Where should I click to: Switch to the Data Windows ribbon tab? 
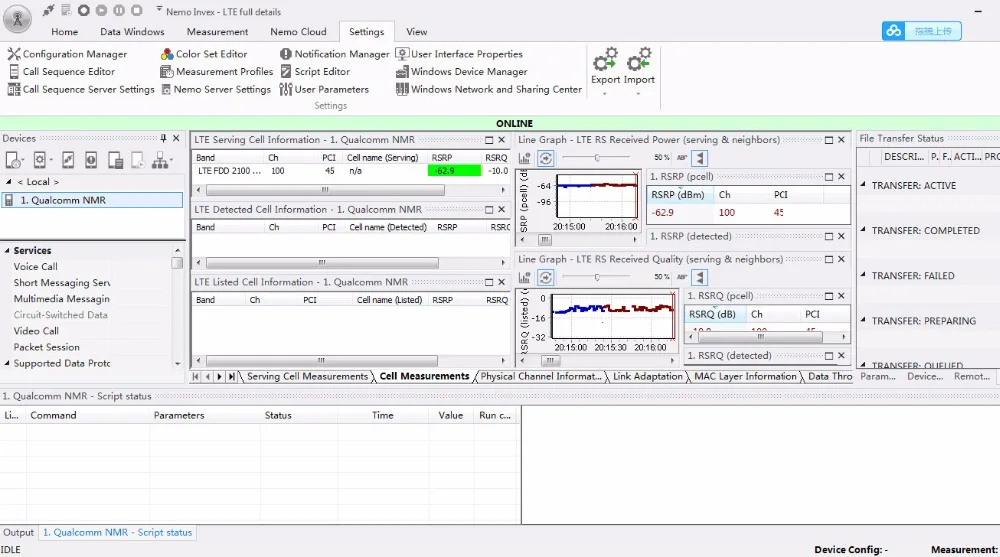pos(132,31)
